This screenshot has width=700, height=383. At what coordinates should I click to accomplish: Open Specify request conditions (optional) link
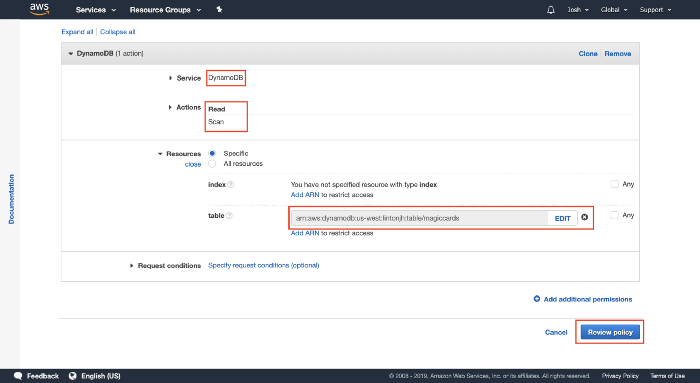(263, 265)
